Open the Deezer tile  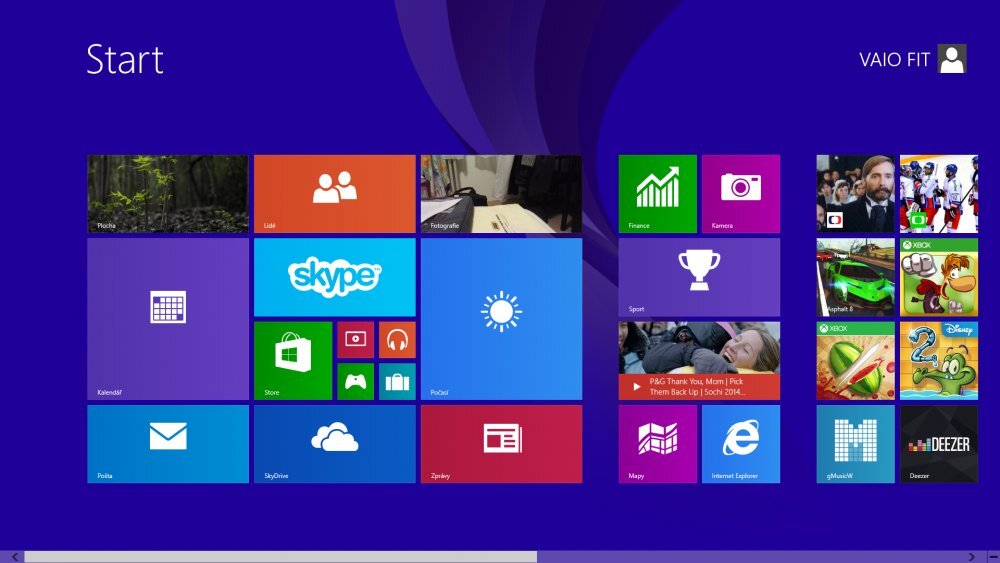(939, 444)
